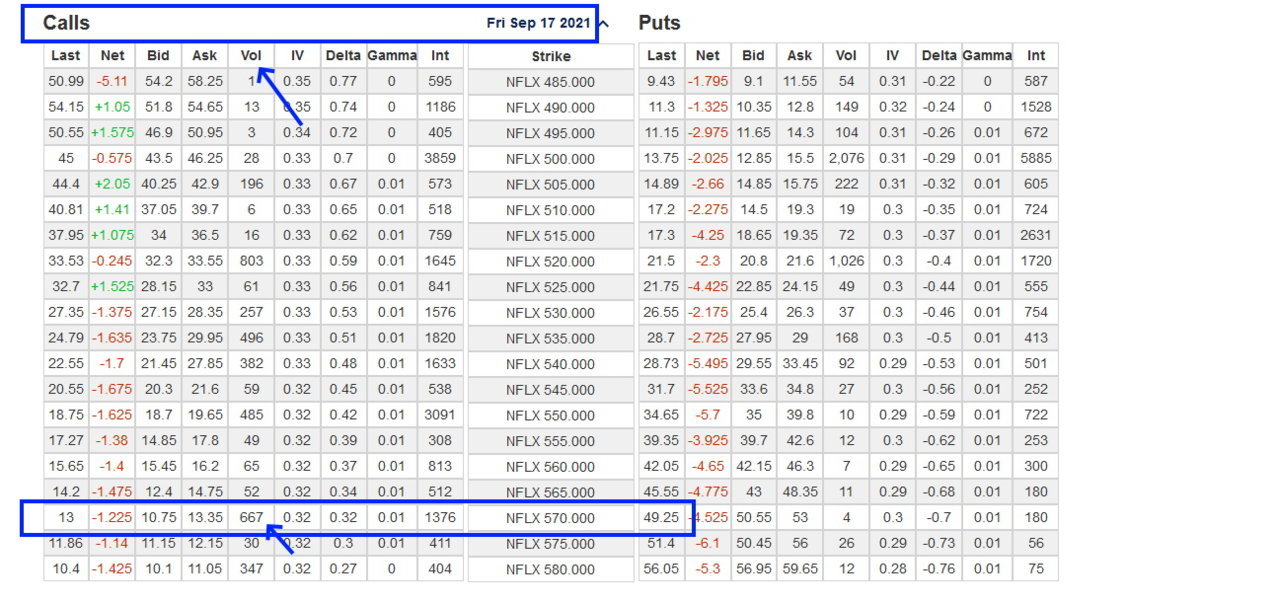Select the NFLX 555.000 strike cell
The image size is (1278, 604).
(x=551, y=441)
